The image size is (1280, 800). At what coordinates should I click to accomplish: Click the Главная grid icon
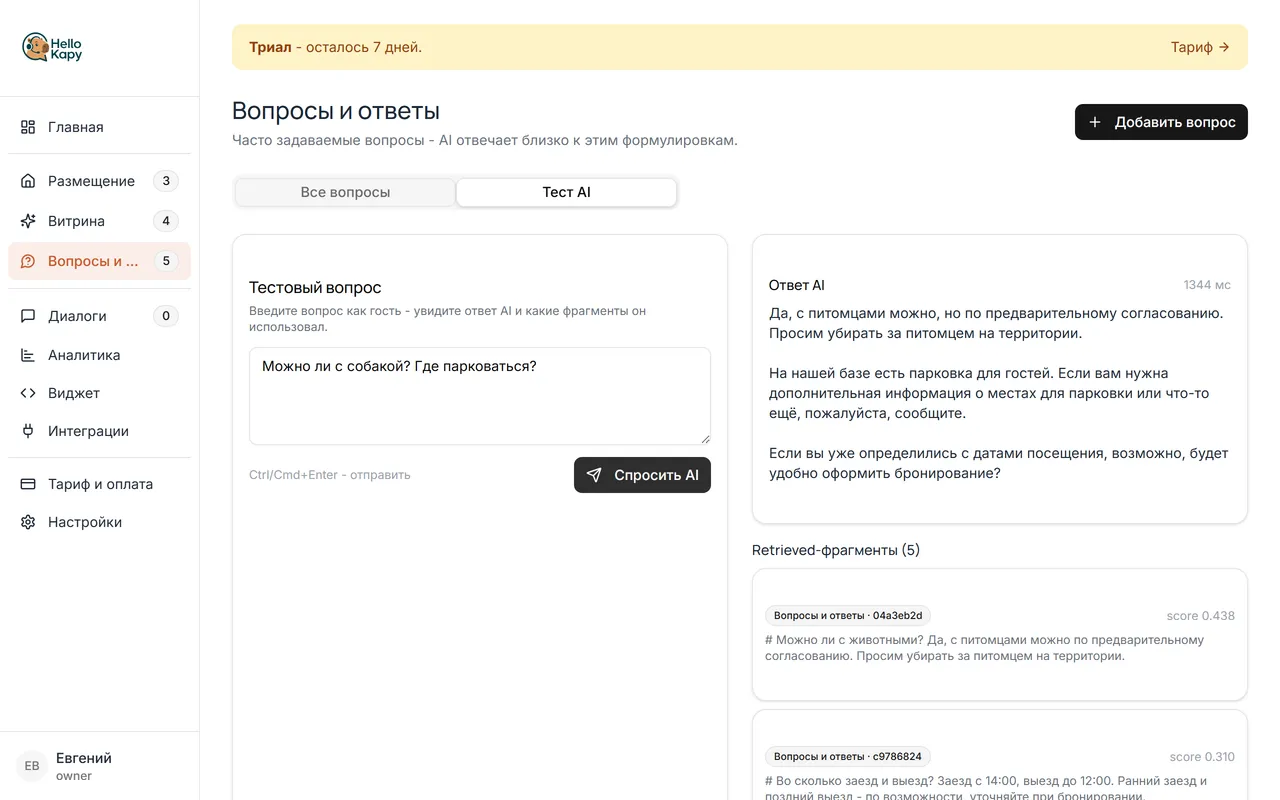click(x=28, y=127)
